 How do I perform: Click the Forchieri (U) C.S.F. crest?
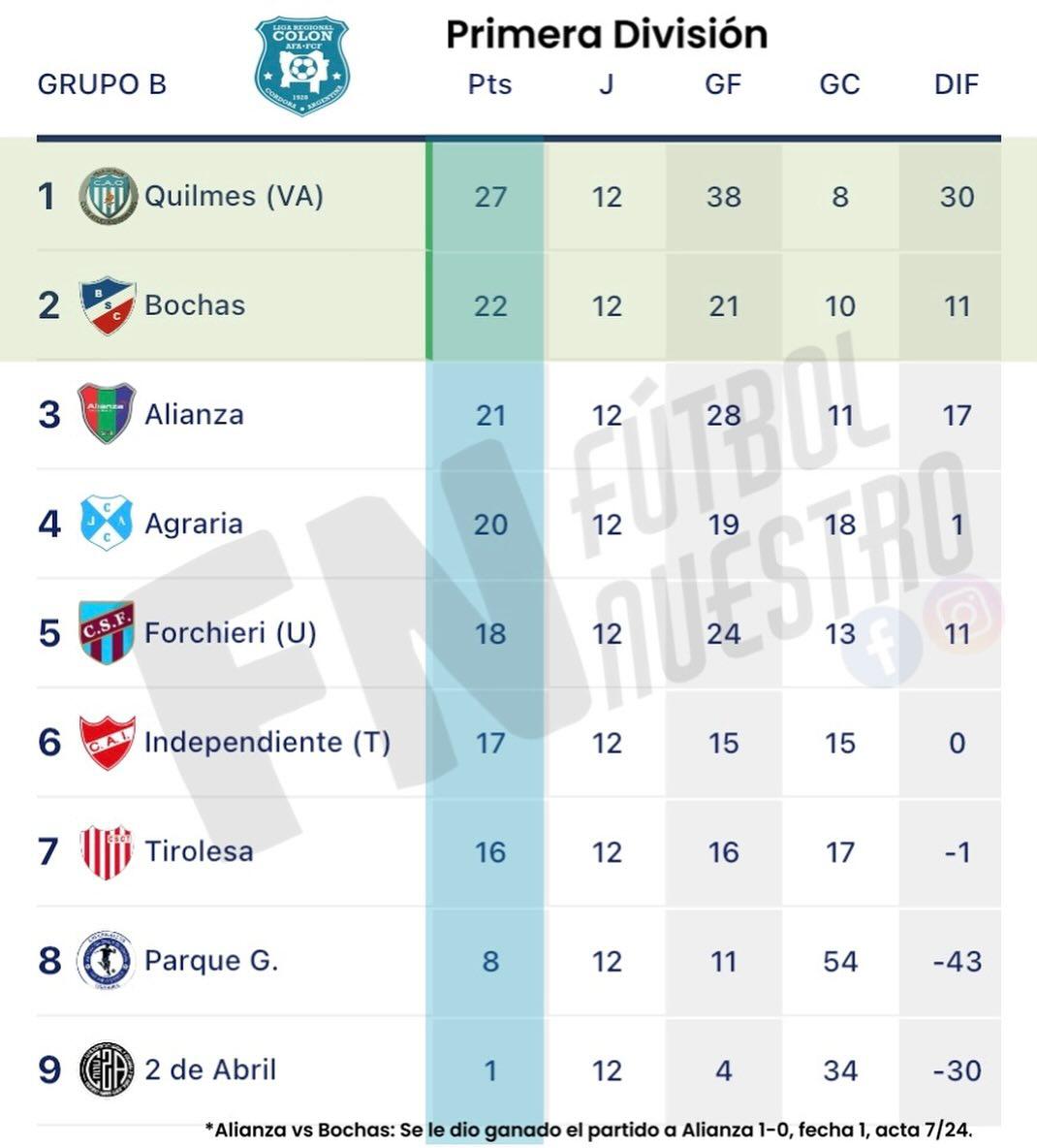[107, 632]
